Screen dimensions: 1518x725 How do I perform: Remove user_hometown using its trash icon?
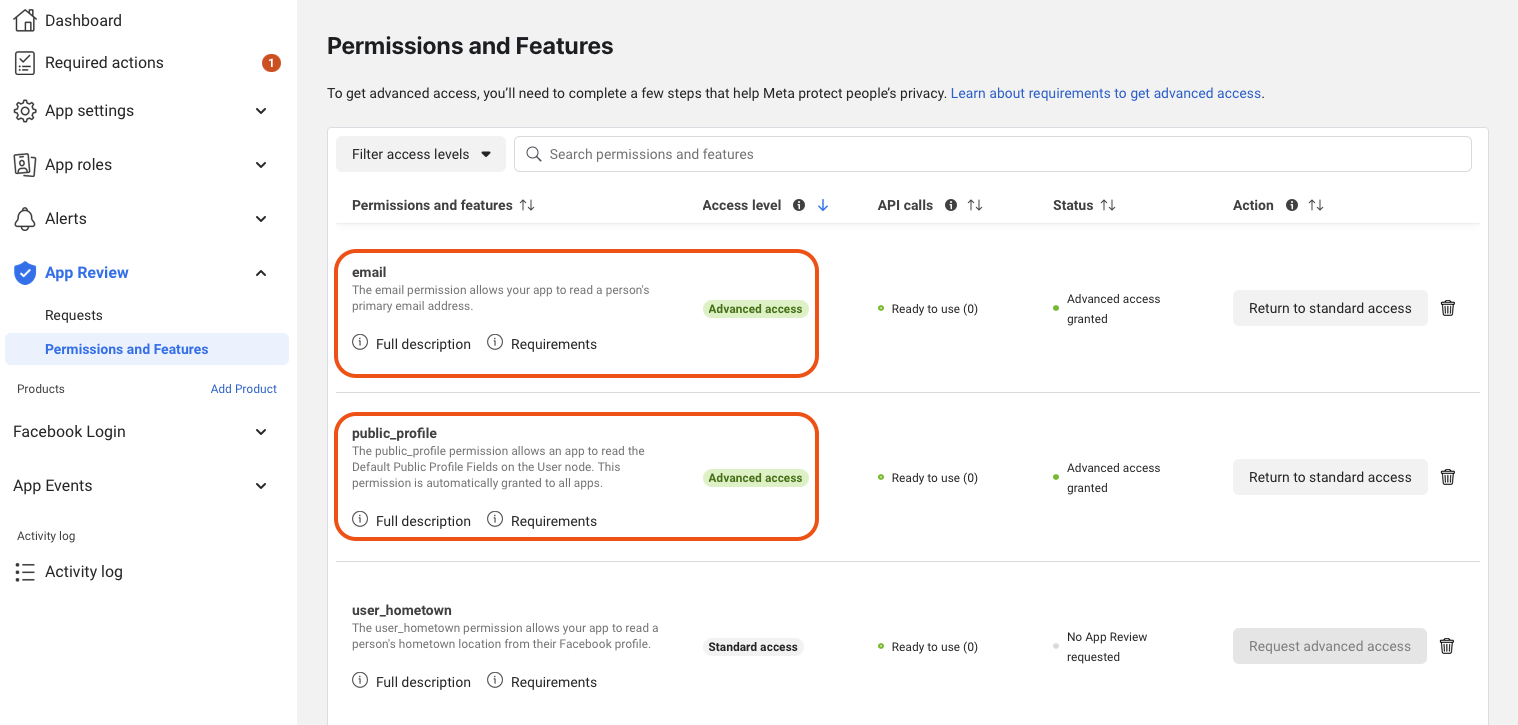pyautogui.click(x=1446, y=646)
